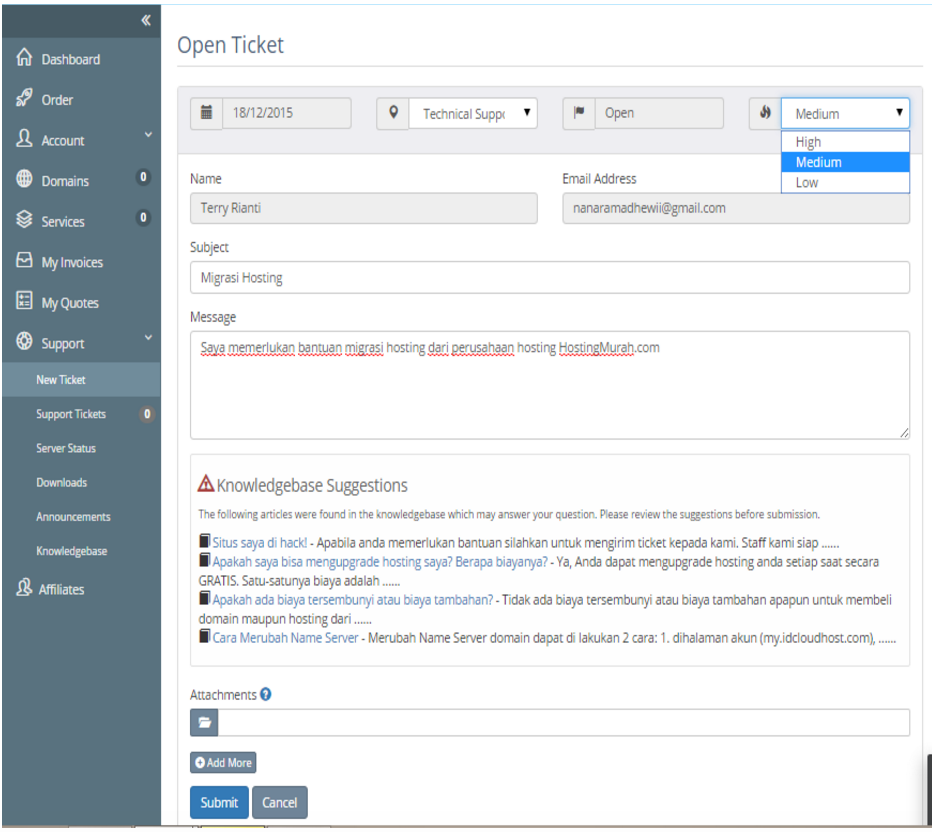Select High priority from the open list
Image resolution: width=932 pixels, height=832 pixels.
(843, 142)
